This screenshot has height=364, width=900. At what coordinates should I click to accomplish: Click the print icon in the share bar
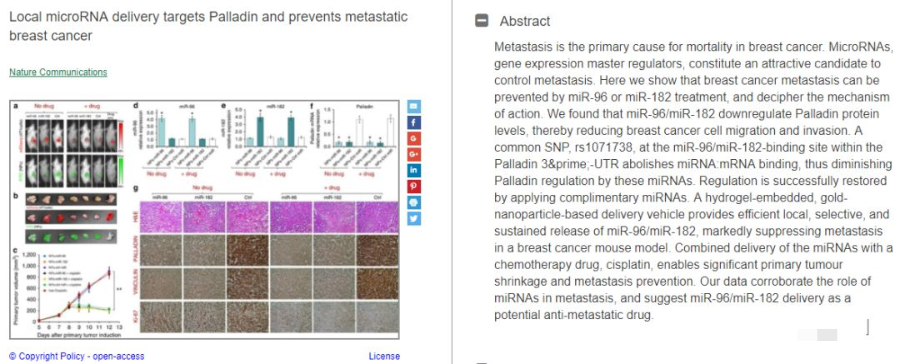[x=414, y=203]
